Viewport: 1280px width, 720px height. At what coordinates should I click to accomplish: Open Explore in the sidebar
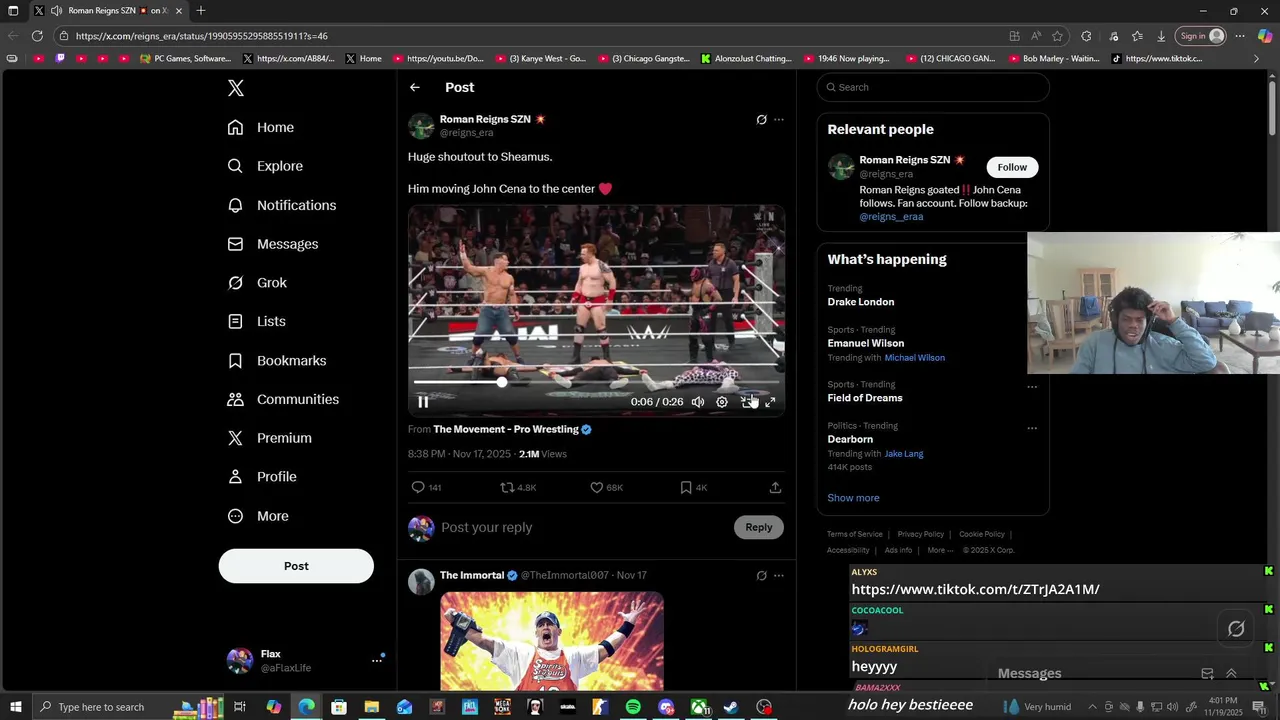[264, 166]
